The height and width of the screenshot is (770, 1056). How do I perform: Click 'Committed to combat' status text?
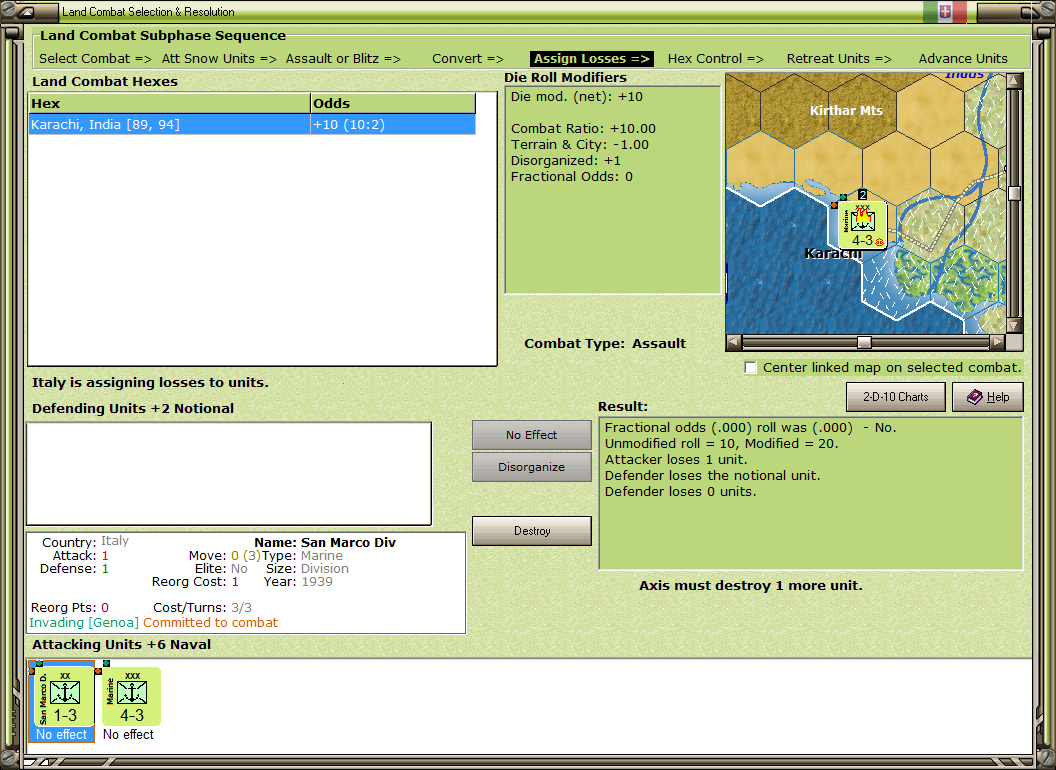(210, 622)
